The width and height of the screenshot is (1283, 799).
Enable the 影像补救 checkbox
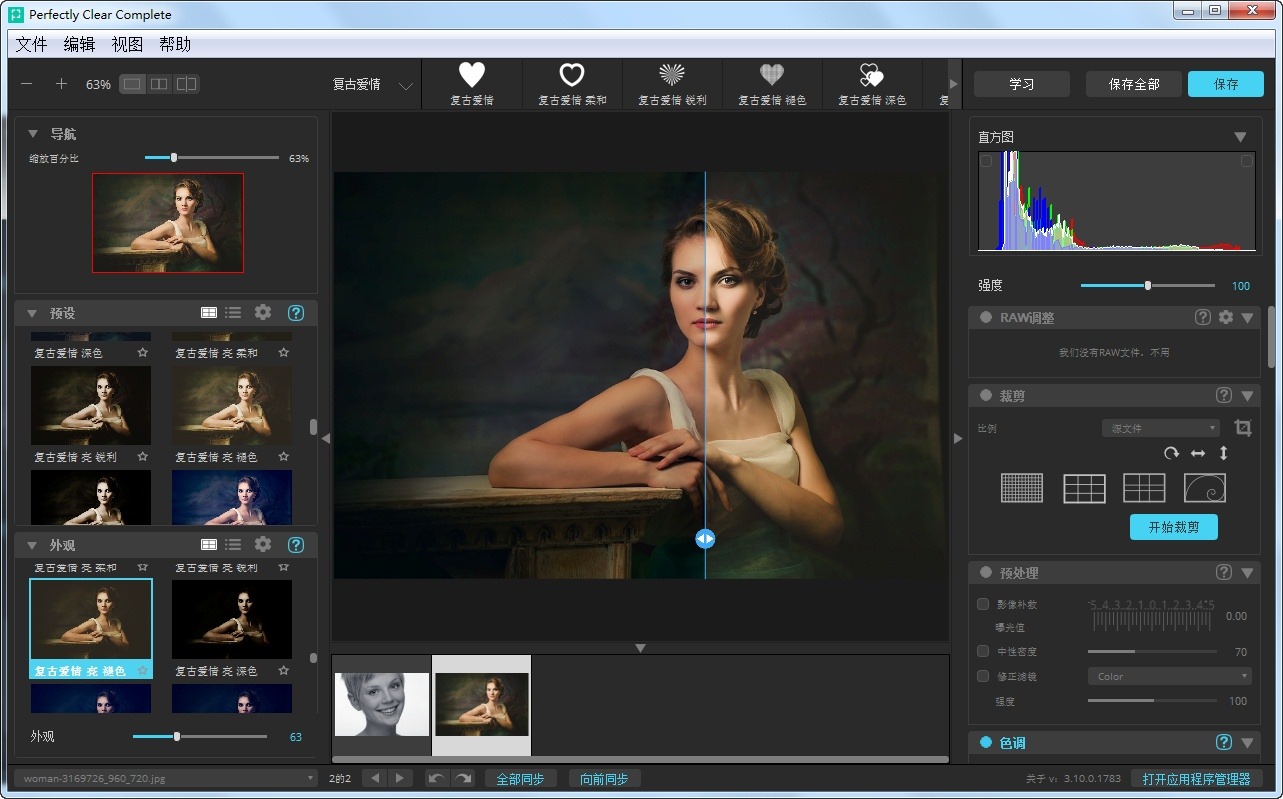click(983, 604)
